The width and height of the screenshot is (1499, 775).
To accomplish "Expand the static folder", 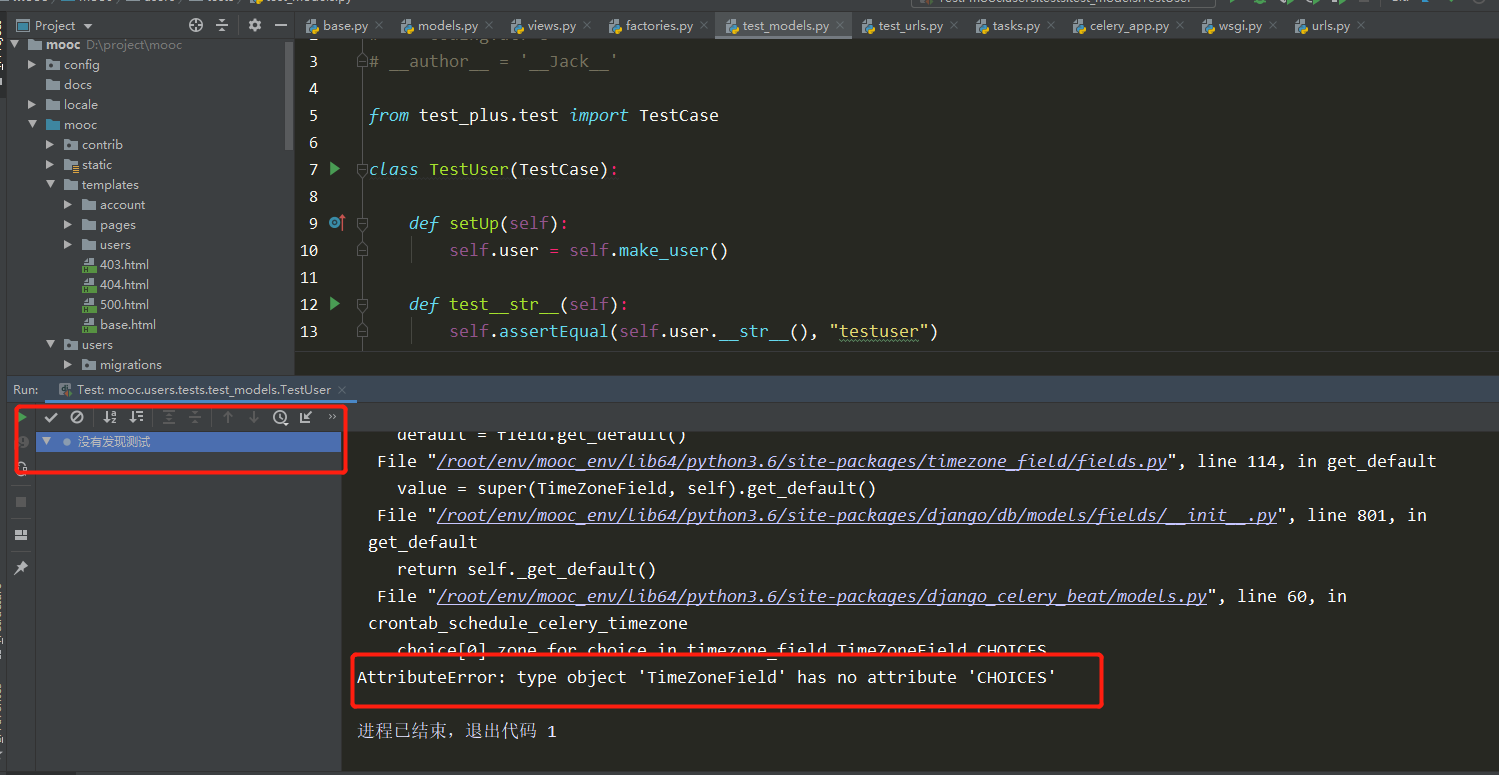I will pos(51,165).
